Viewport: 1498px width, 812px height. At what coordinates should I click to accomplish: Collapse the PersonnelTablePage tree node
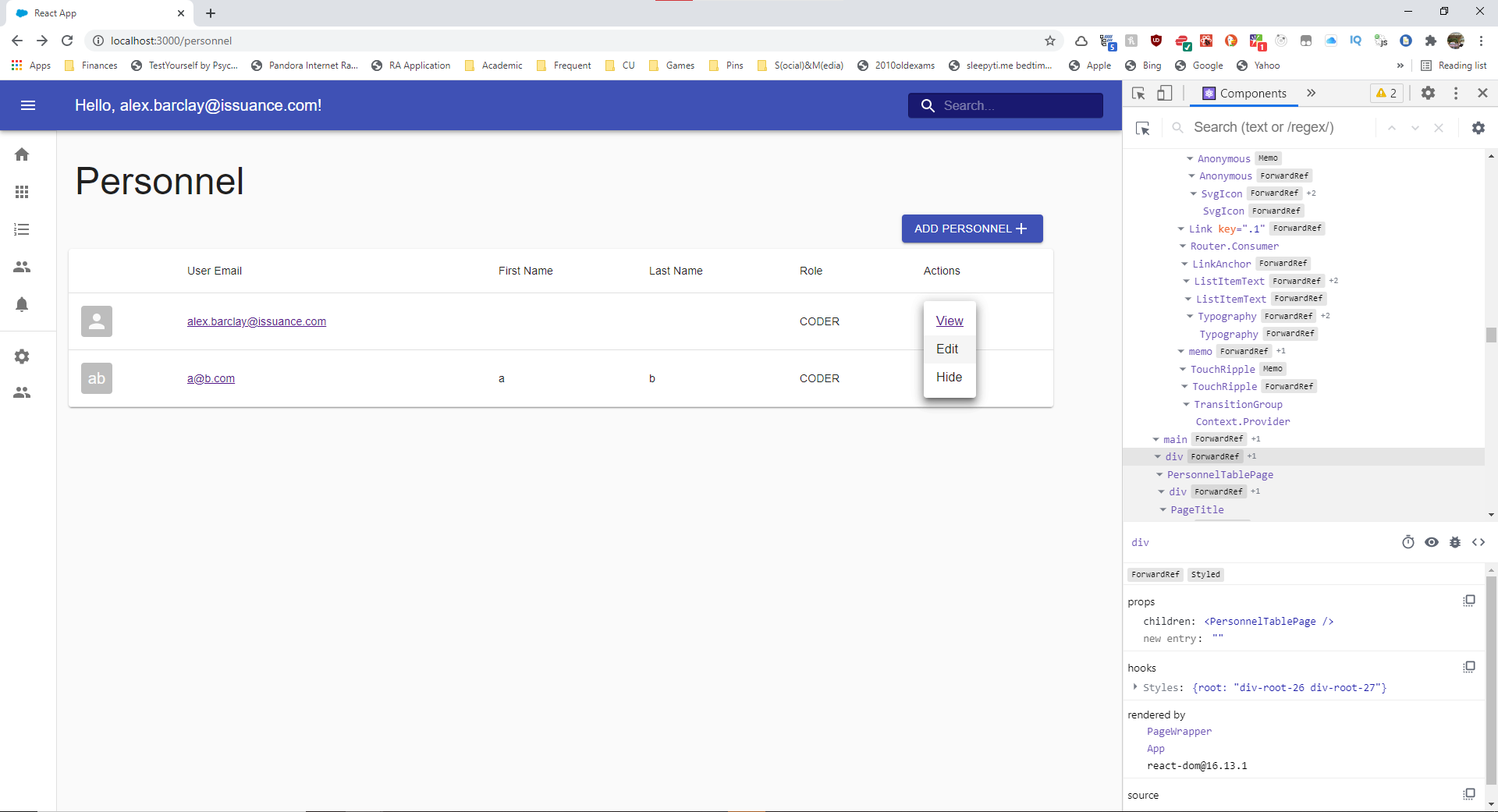(x=1159, y=474)
